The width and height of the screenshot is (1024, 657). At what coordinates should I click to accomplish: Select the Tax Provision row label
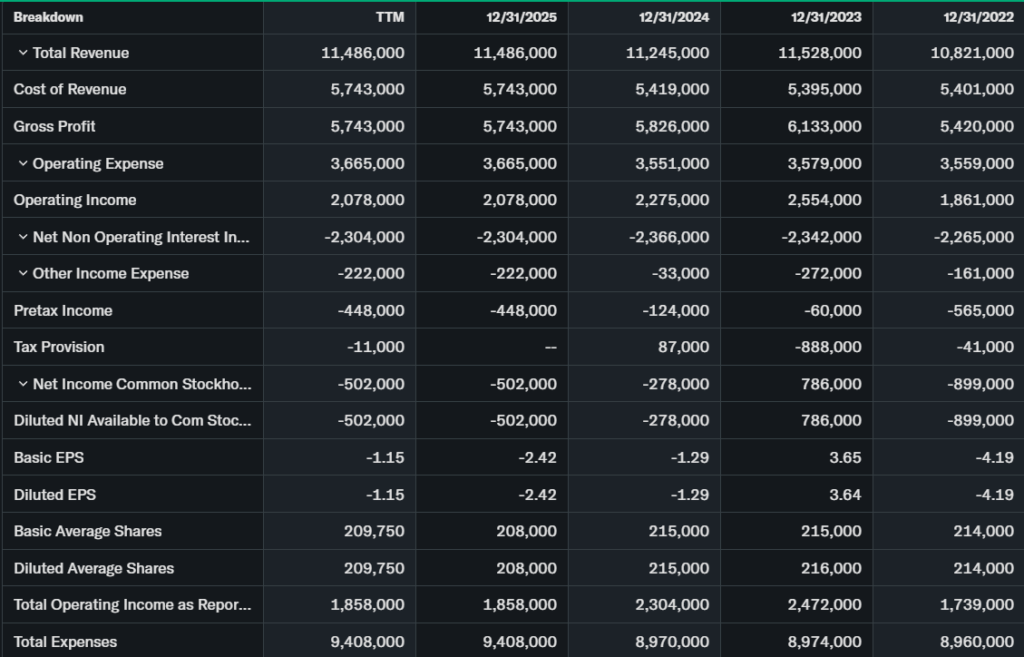59,347
